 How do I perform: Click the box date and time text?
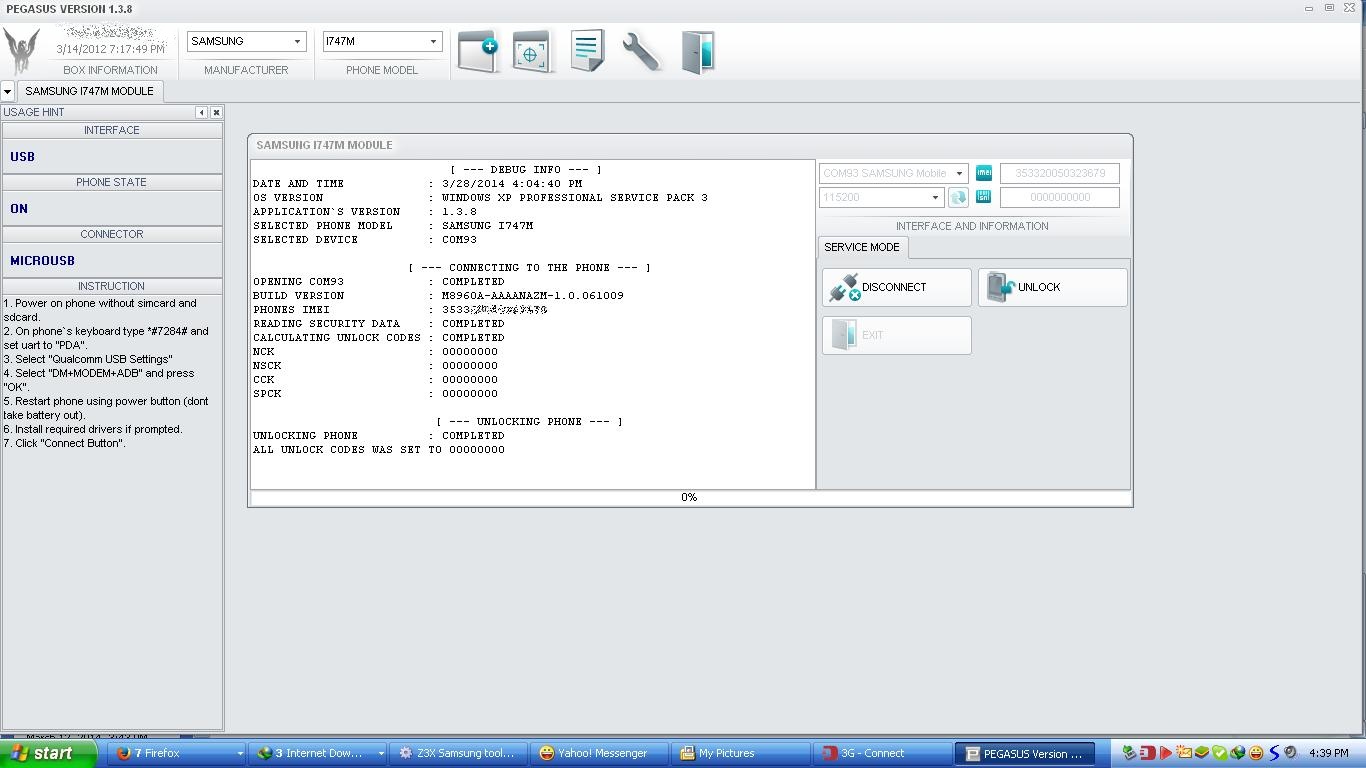point(110,49)
